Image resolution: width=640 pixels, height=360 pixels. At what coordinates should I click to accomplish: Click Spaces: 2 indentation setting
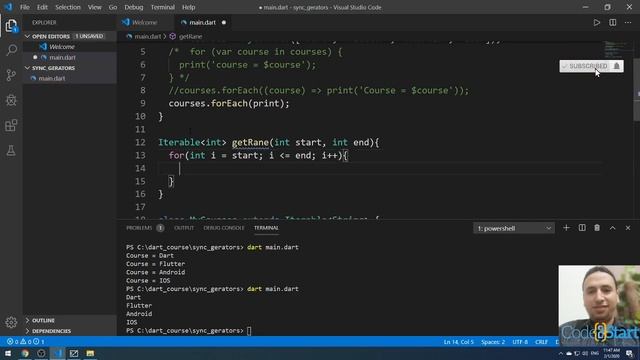pos(493,342)
